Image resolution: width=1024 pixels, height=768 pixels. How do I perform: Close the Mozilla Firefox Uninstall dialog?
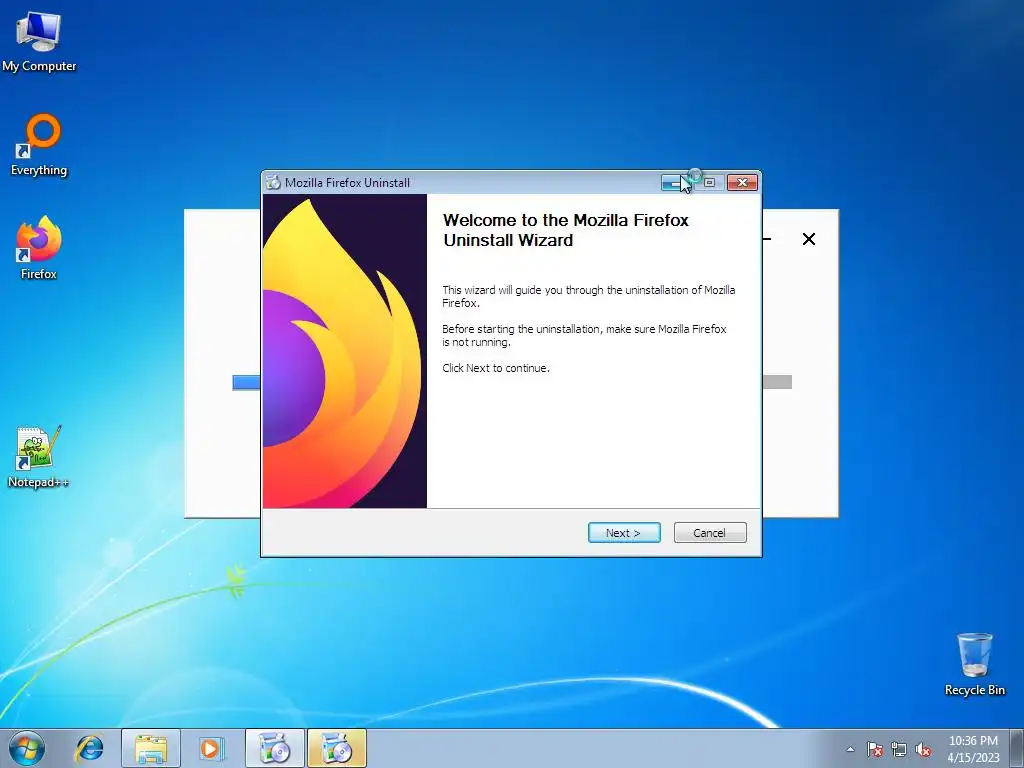point(742,183)
